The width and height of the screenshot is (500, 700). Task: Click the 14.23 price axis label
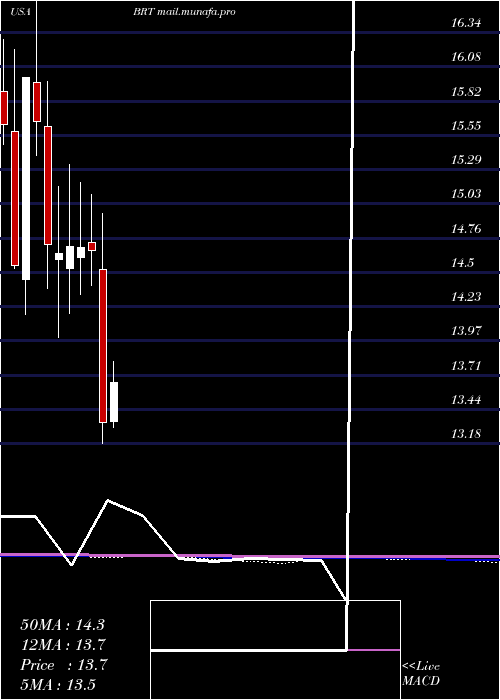point(466,297)
